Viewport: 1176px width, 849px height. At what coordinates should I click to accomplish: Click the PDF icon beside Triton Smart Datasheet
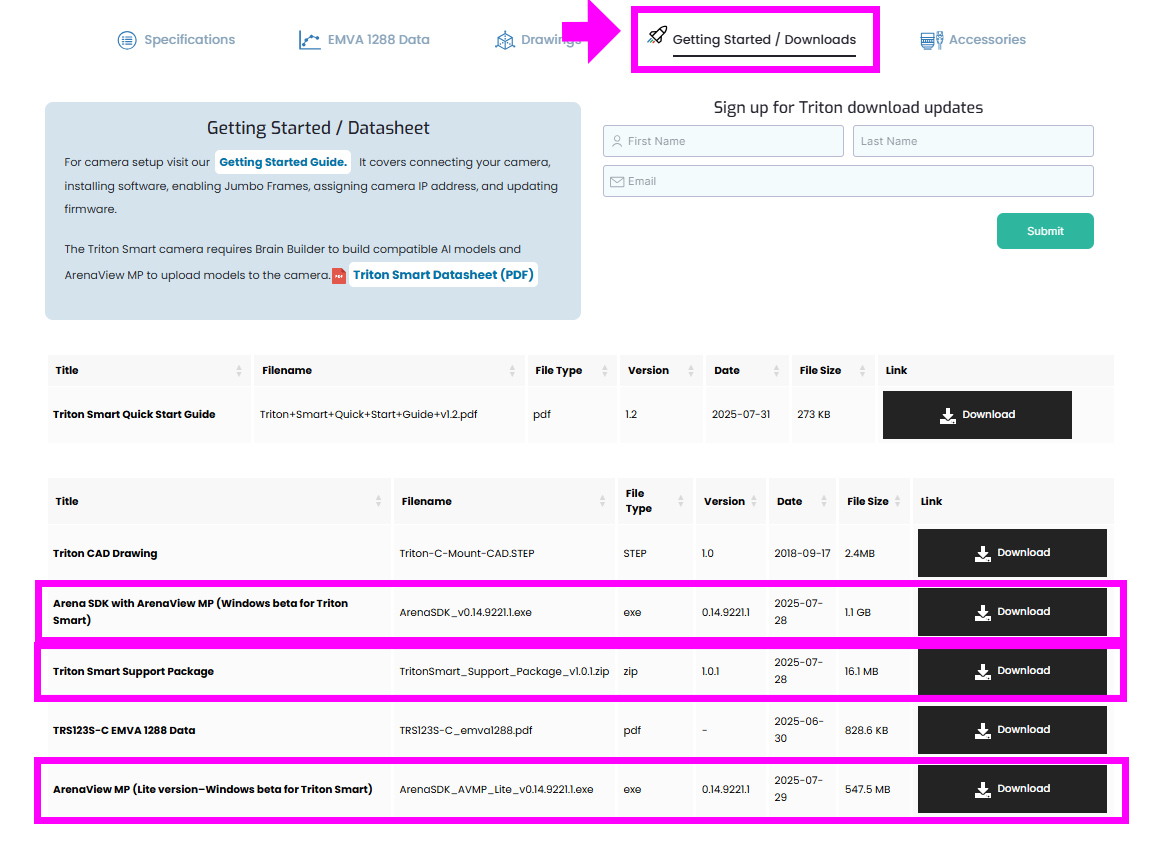339,276
